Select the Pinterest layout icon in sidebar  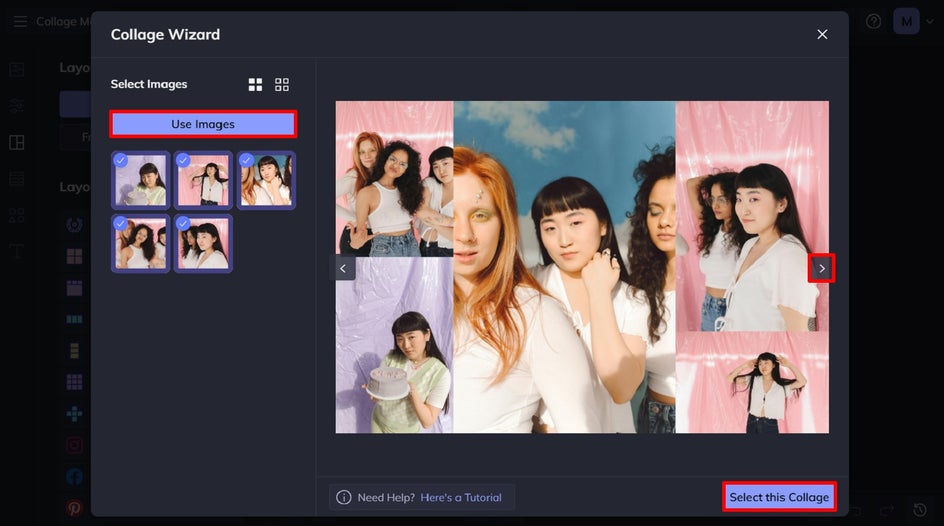point(74,508)
